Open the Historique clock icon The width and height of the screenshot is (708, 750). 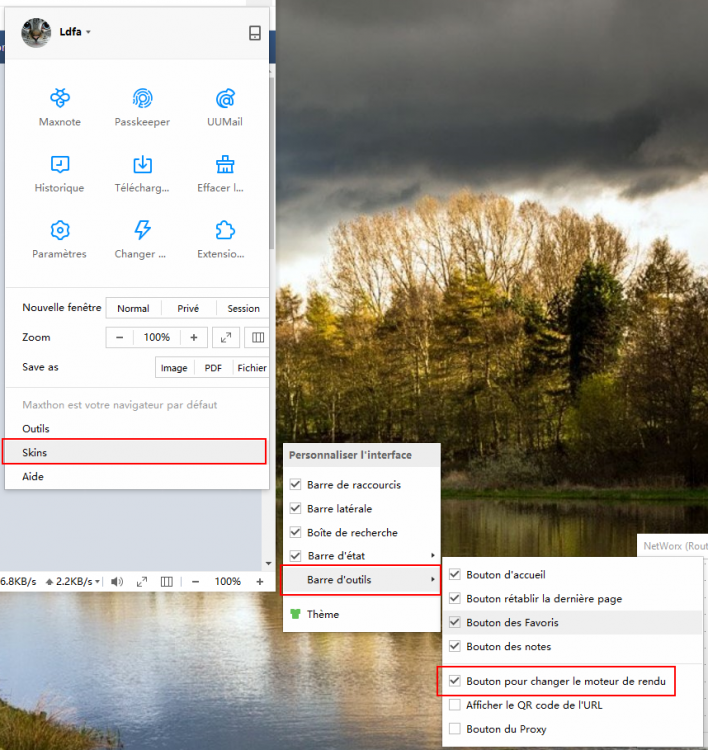point(59,165)
